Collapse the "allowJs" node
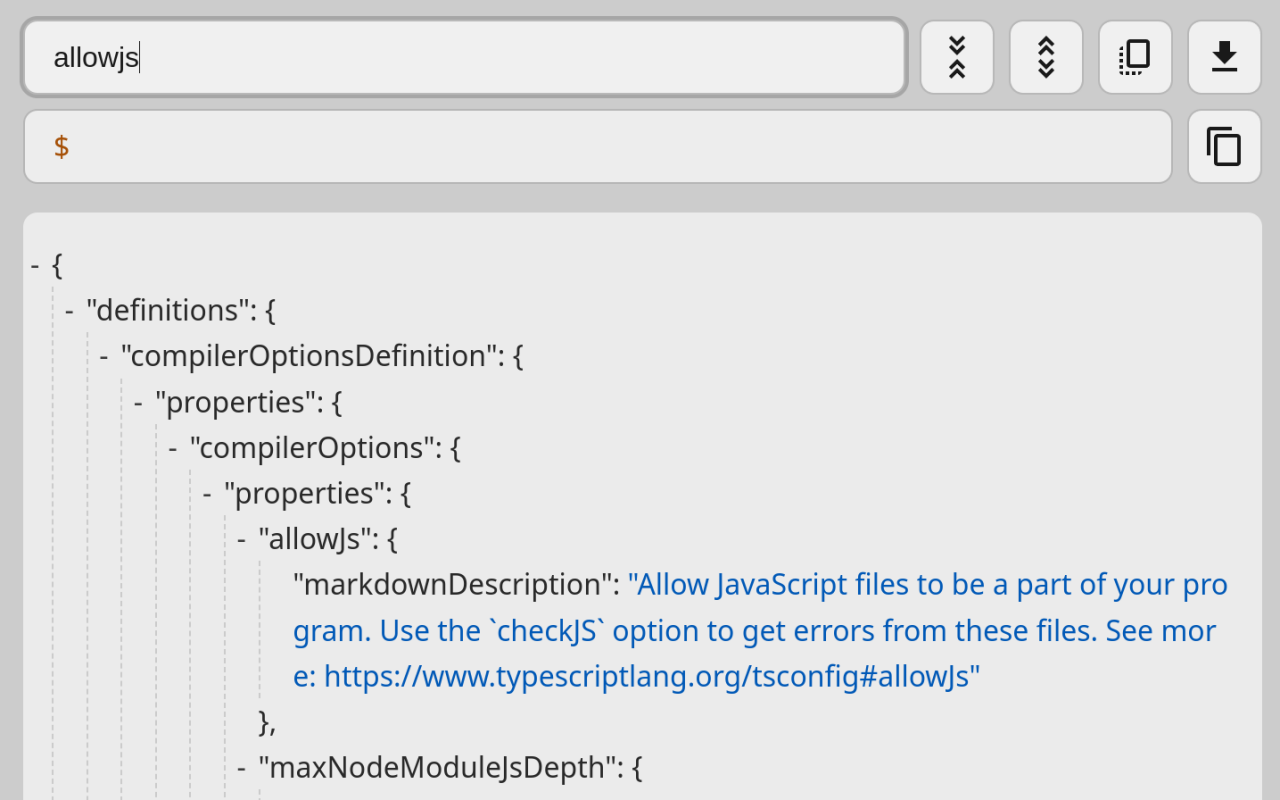The image size is (1280, 800). pyautogui.click(x=239, y=539)
